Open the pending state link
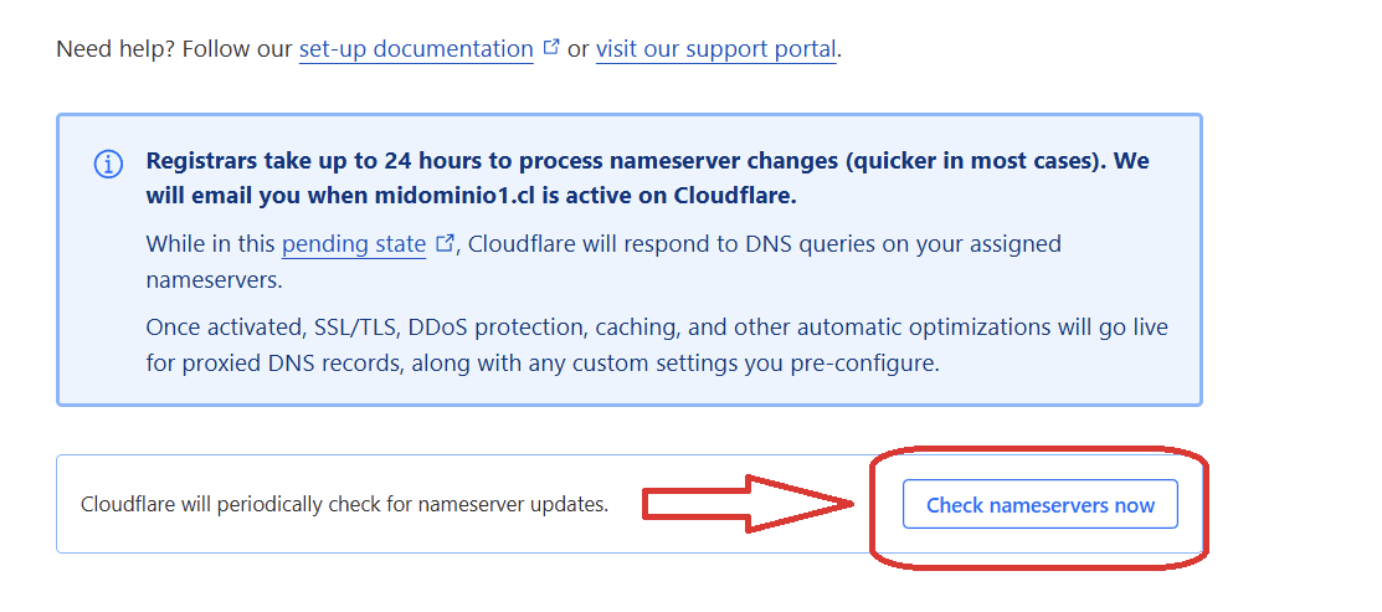This screenshot has height=612, width=1382. click(353, 244)
